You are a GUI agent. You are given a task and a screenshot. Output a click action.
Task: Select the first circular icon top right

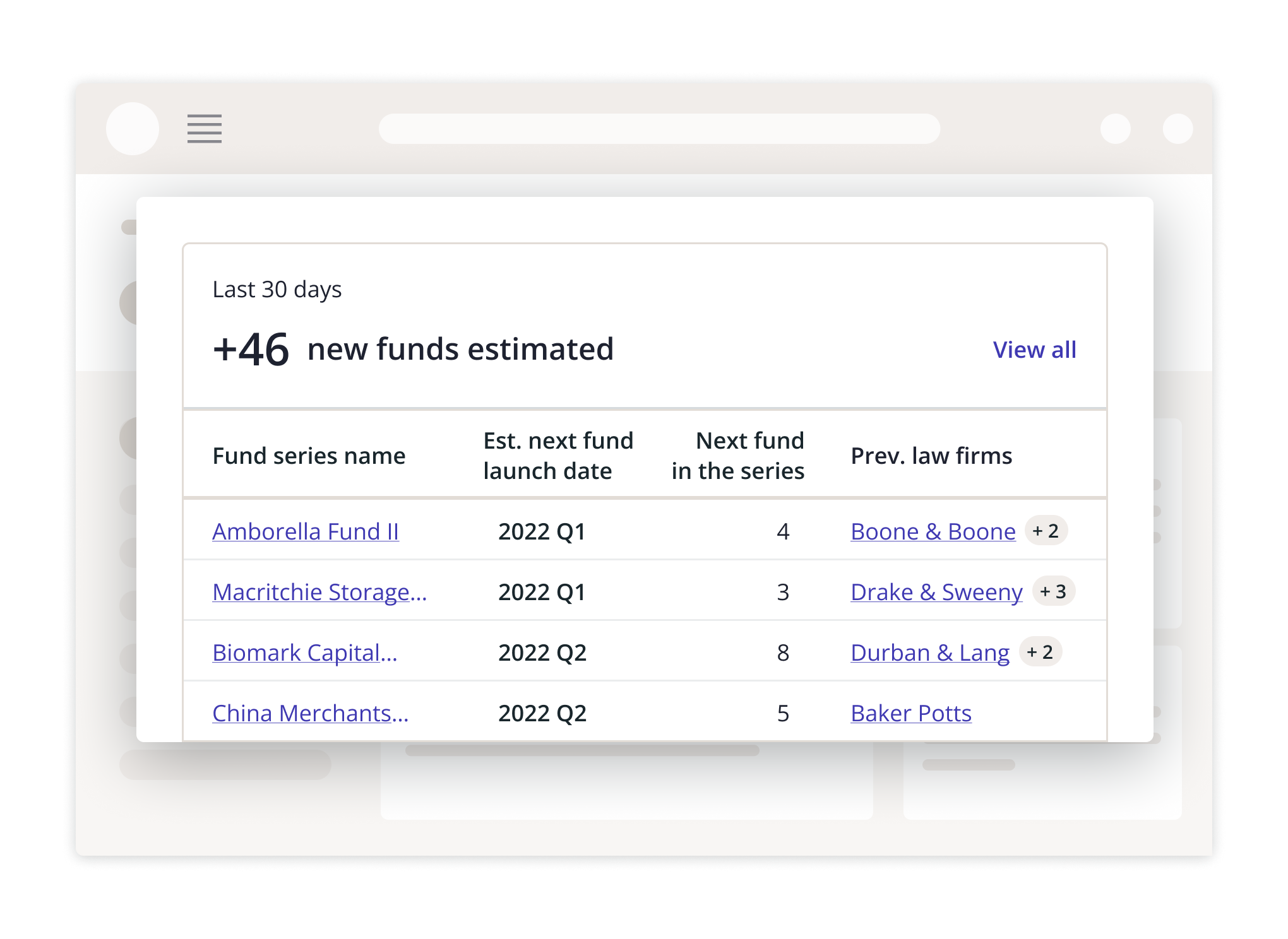pos(1116,129)
